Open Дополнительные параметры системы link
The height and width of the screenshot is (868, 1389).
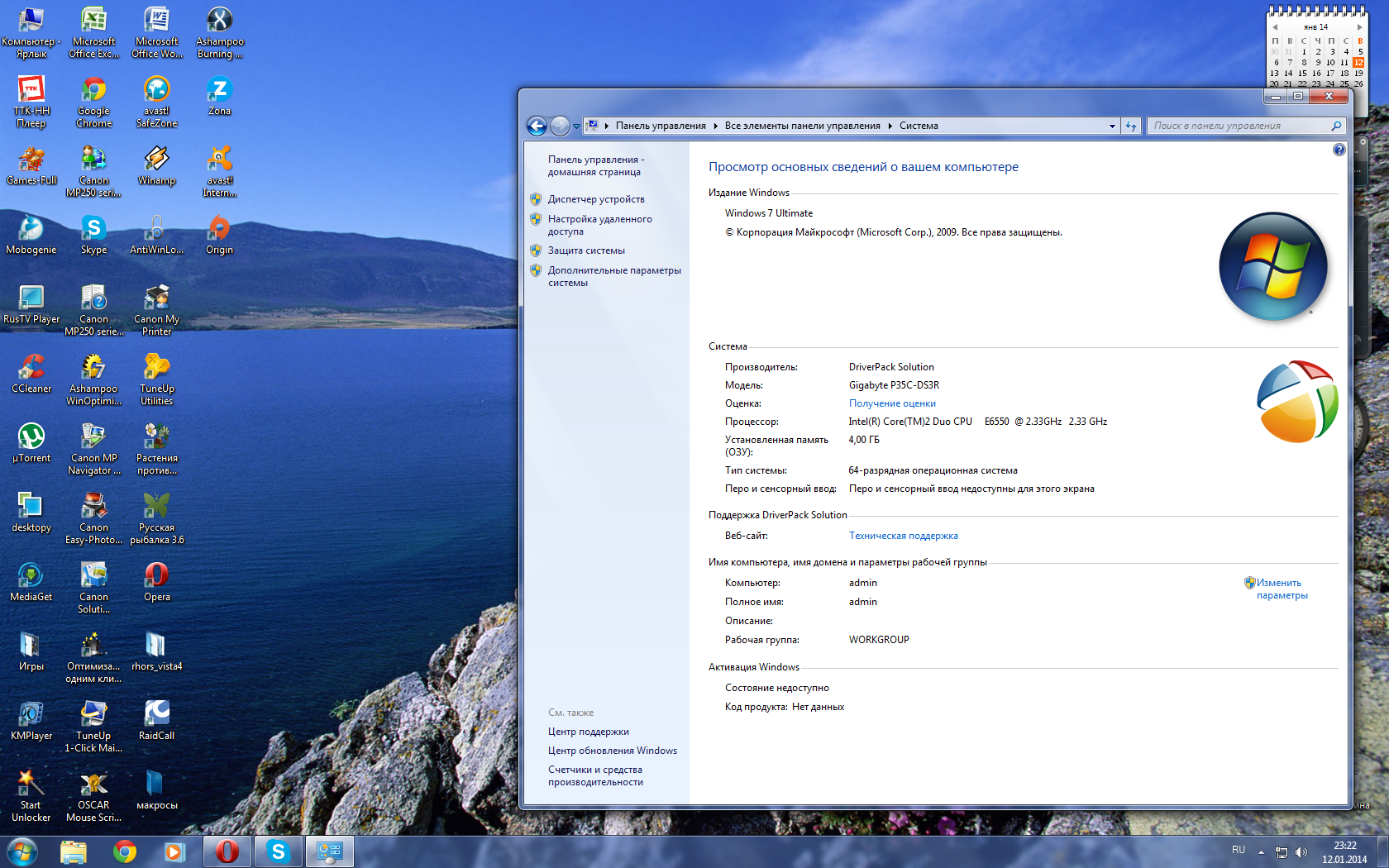click(x=614, y=276)
